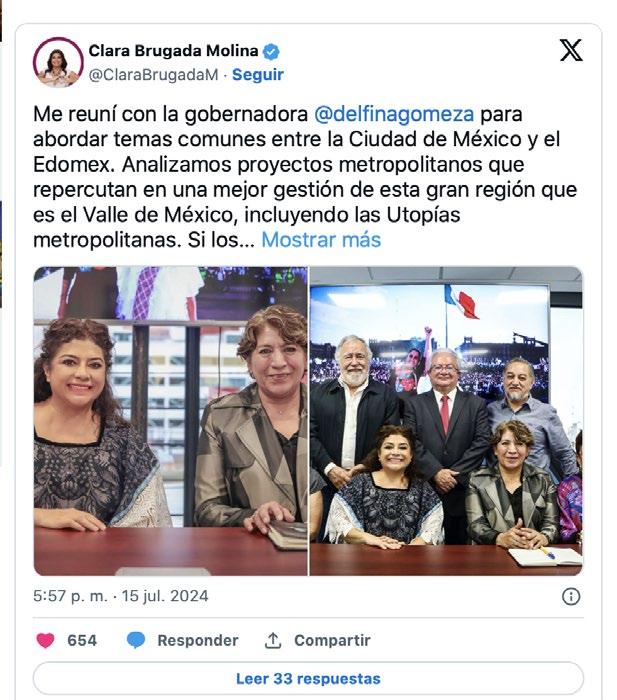This screenshot has width=617, height=700.
Task: Expand tweet text with Mostrar más
Action: coord(321,240)
